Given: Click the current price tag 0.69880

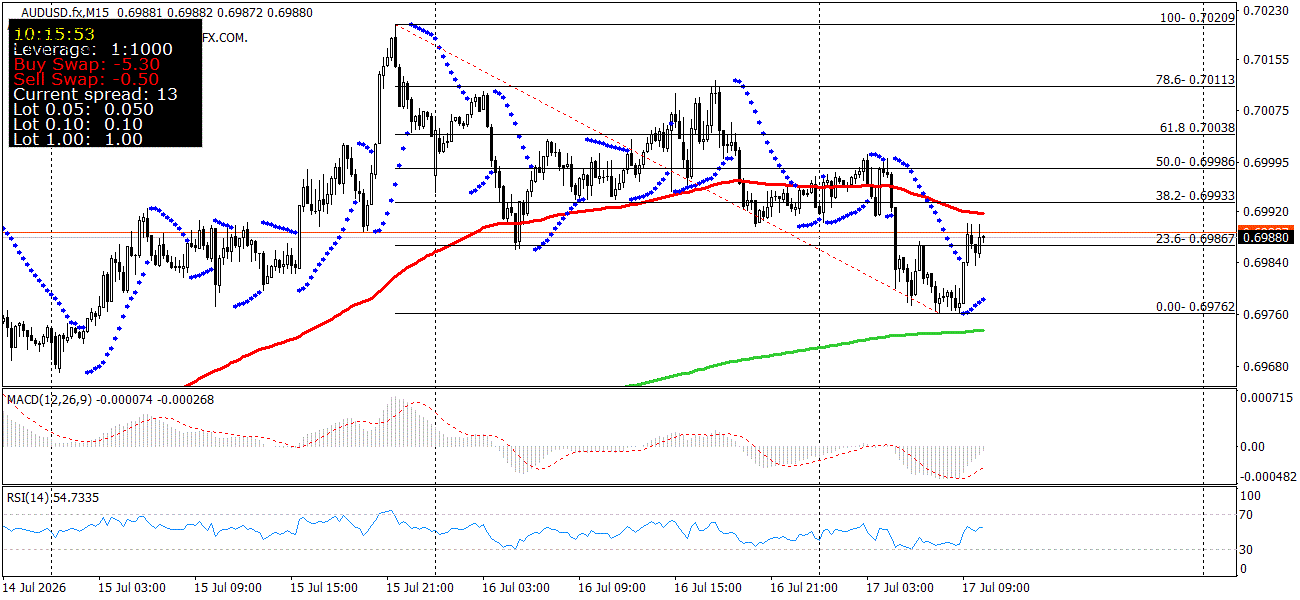Looking at the screenshot, I should click(x=1268, y=237).
